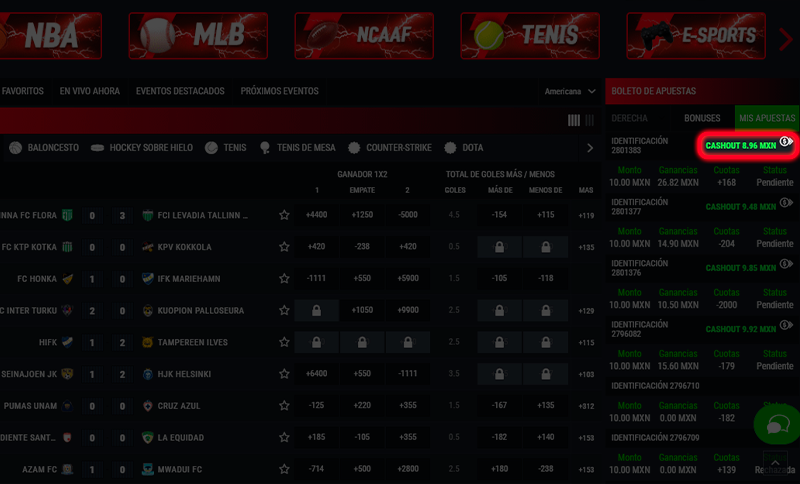Viewport: 800px width, 484px height.
Task: Cash out 9.92 MXN on bet 2796082
Action: coord(740,329)
